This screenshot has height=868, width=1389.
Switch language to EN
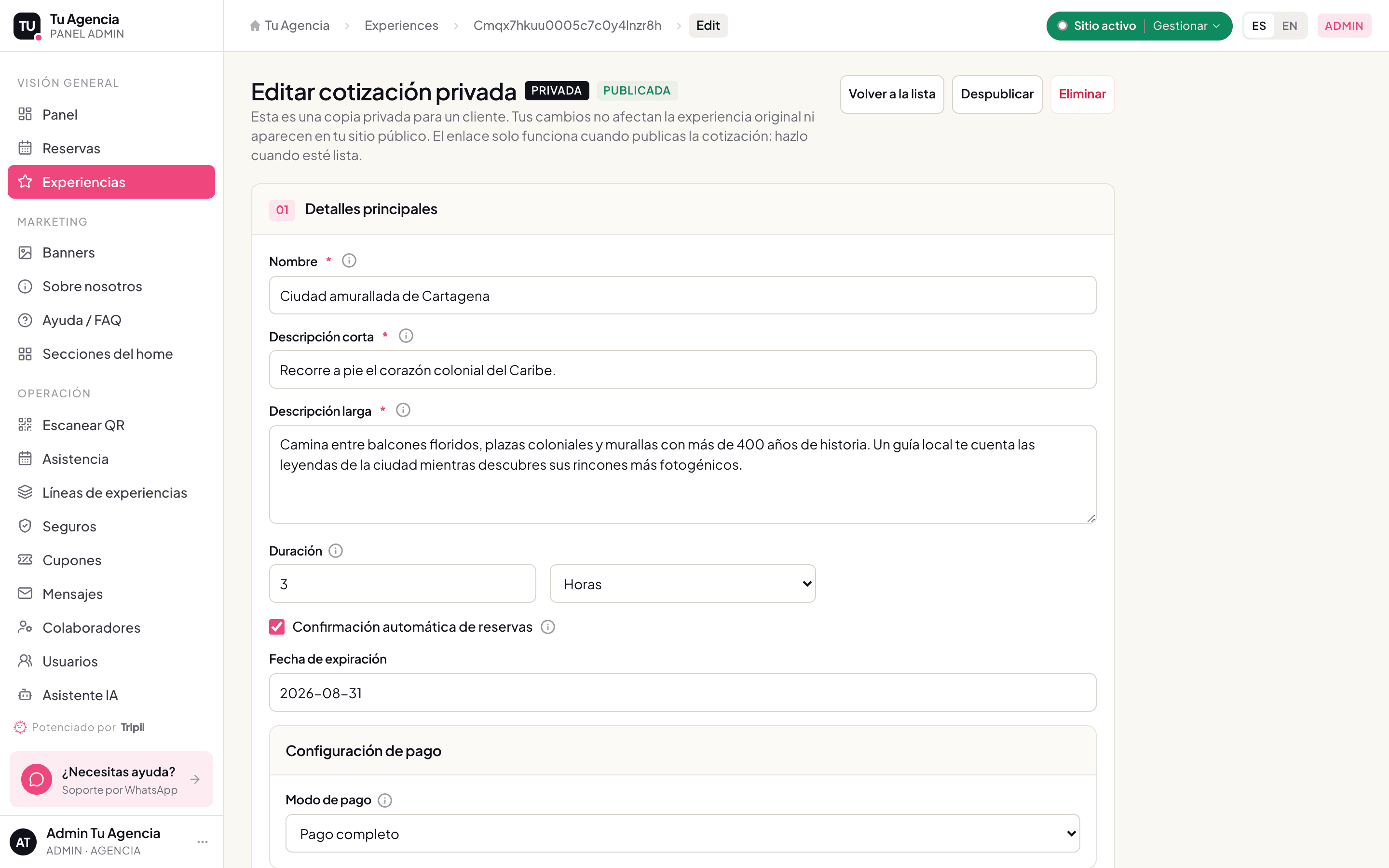coord(1289,26)
